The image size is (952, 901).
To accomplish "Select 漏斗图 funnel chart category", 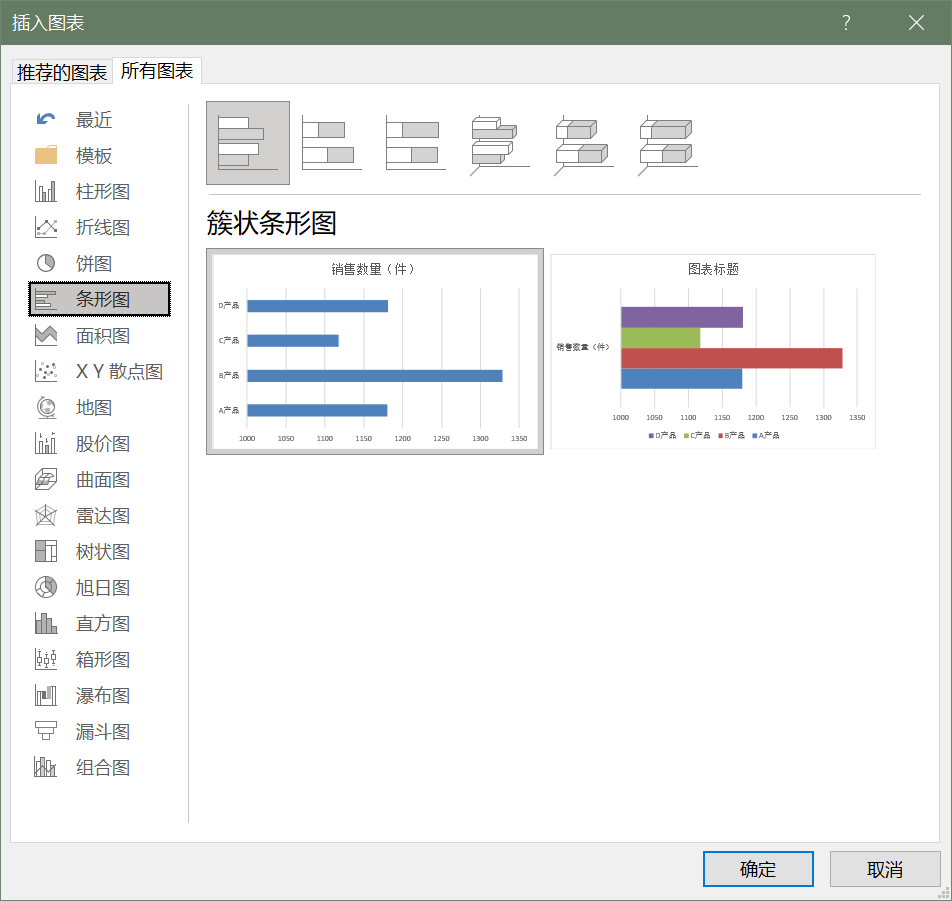I will tap(102, 732).
